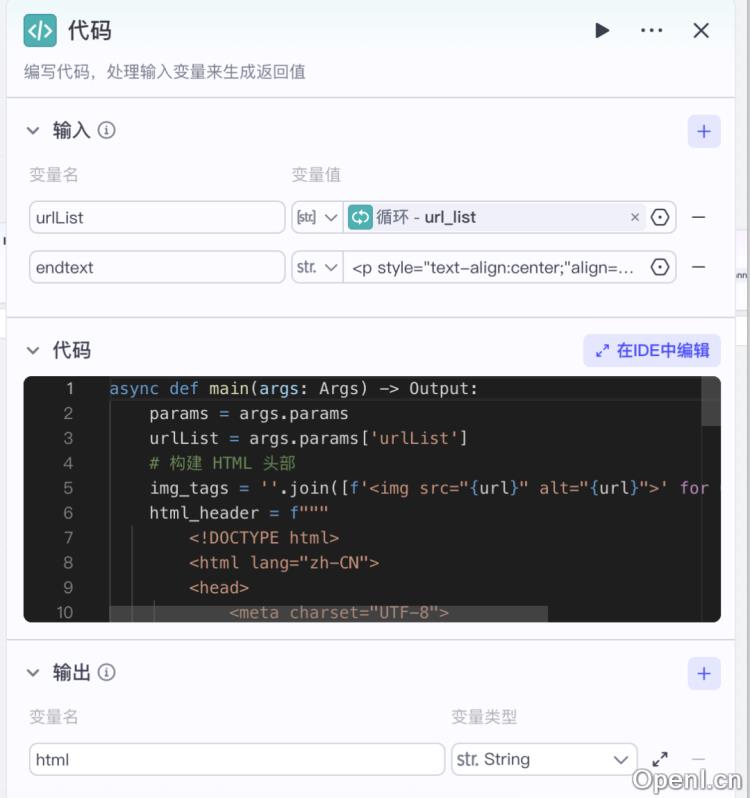Open the three-dot more options menu
Viewport: 750px width, 798px height.
click(651, 31)
